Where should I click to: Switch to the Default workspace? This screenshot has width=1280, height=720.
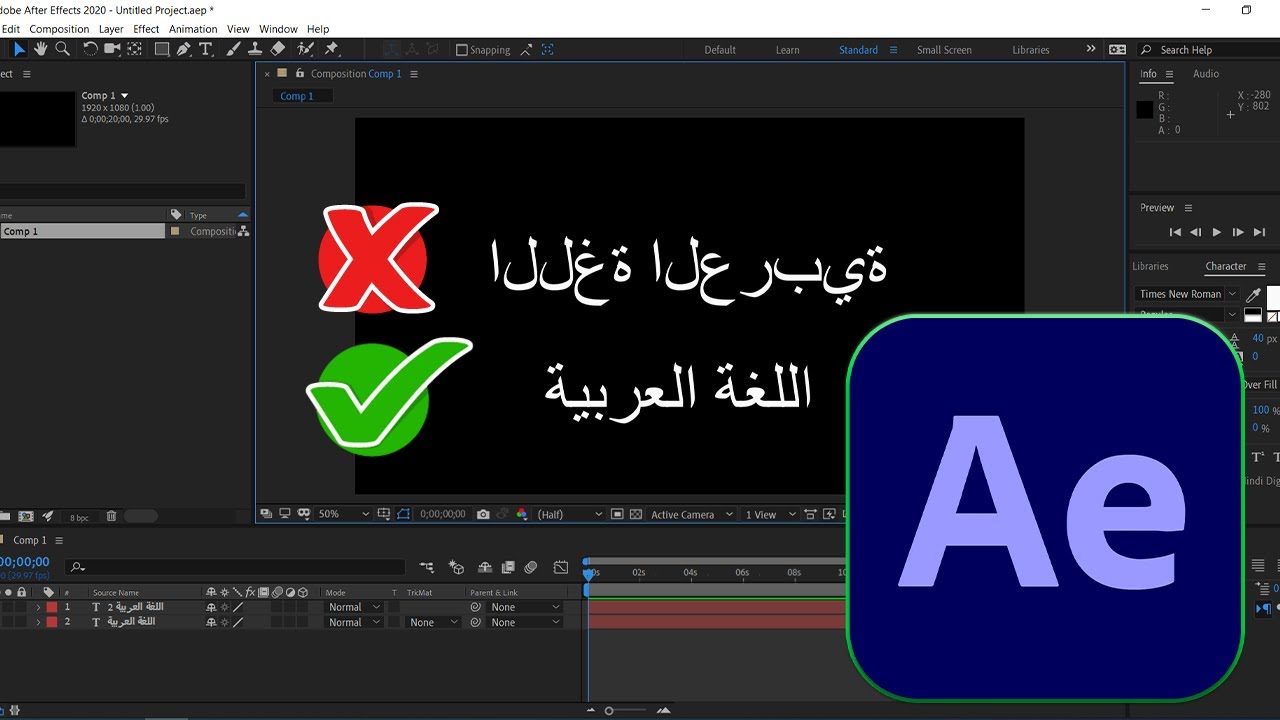720,50
